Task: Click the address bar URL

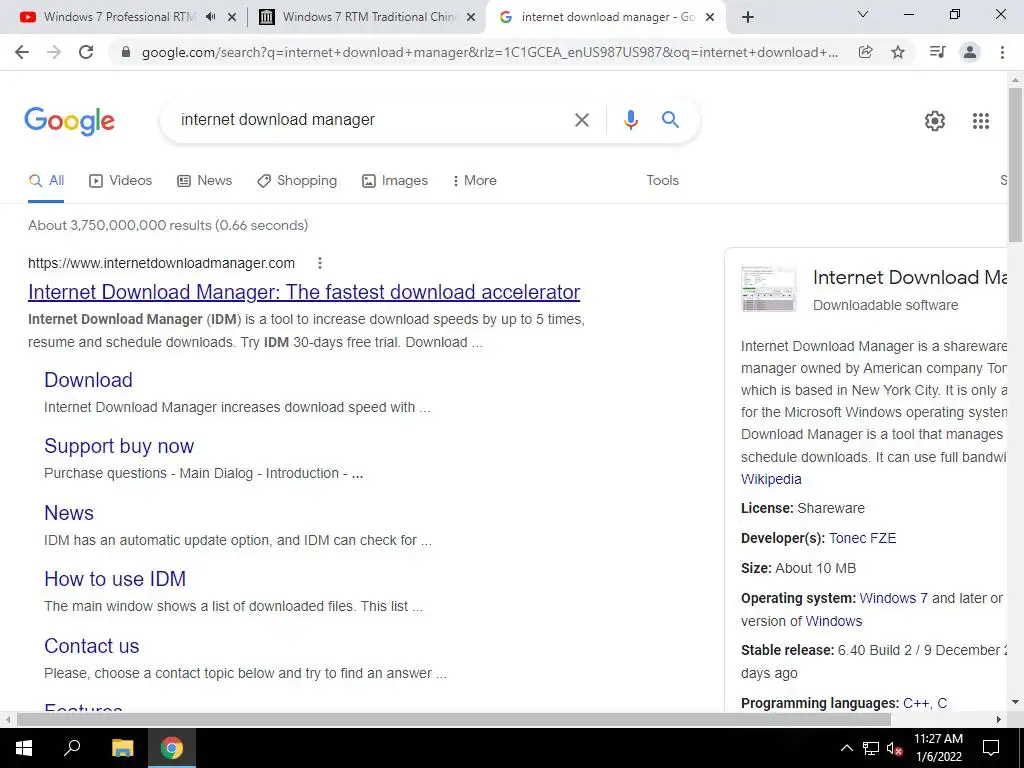Action: click(x=490, y=52)
